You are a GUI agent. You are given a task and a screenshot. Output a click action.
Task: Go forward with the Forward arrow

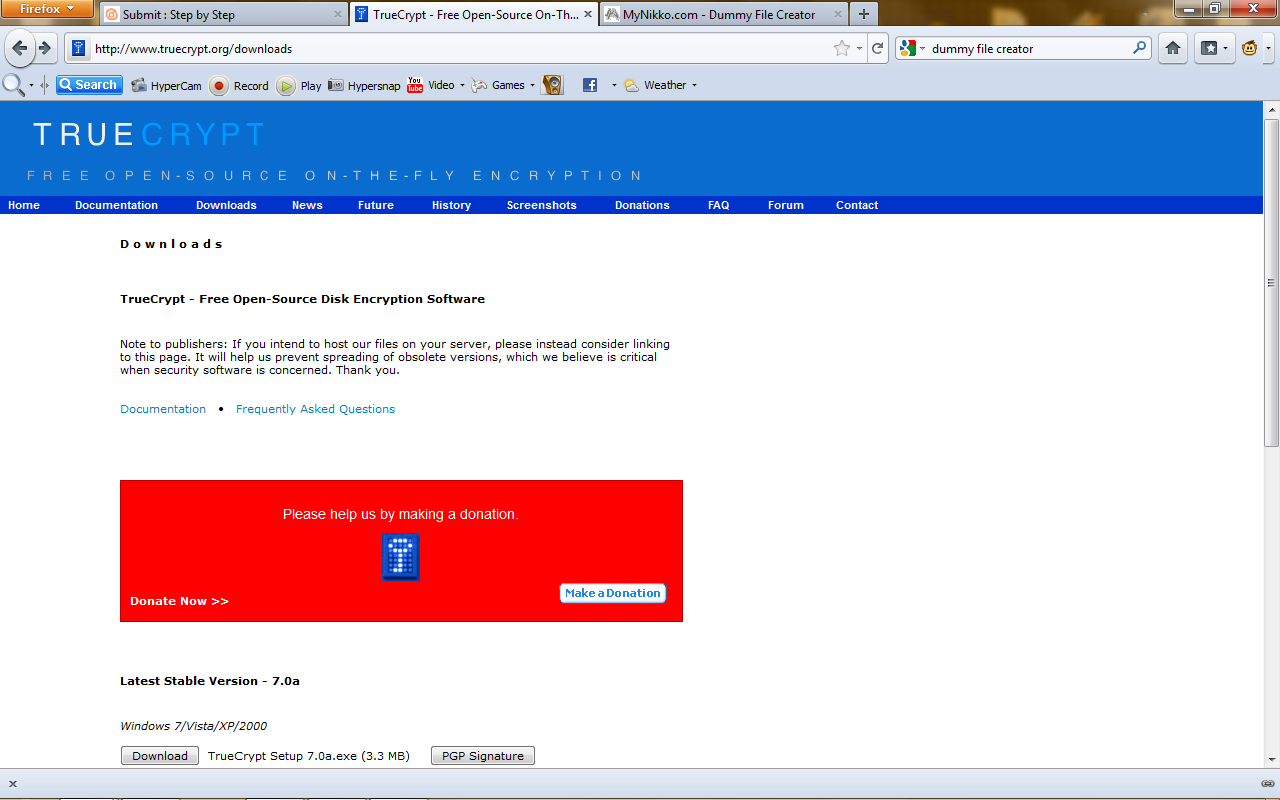[45, 48]
